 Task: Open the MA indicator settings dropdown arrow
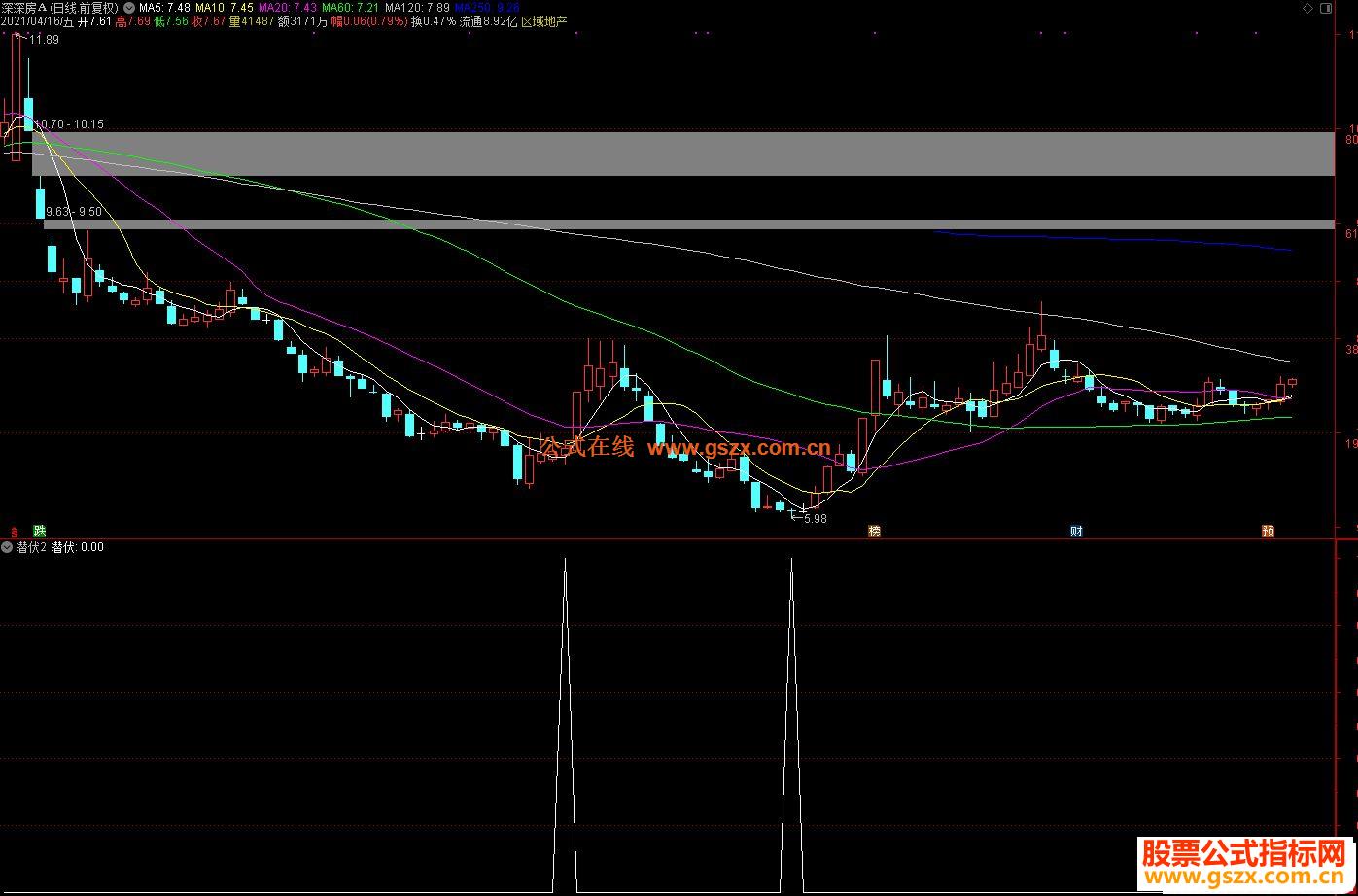[129, 7]
